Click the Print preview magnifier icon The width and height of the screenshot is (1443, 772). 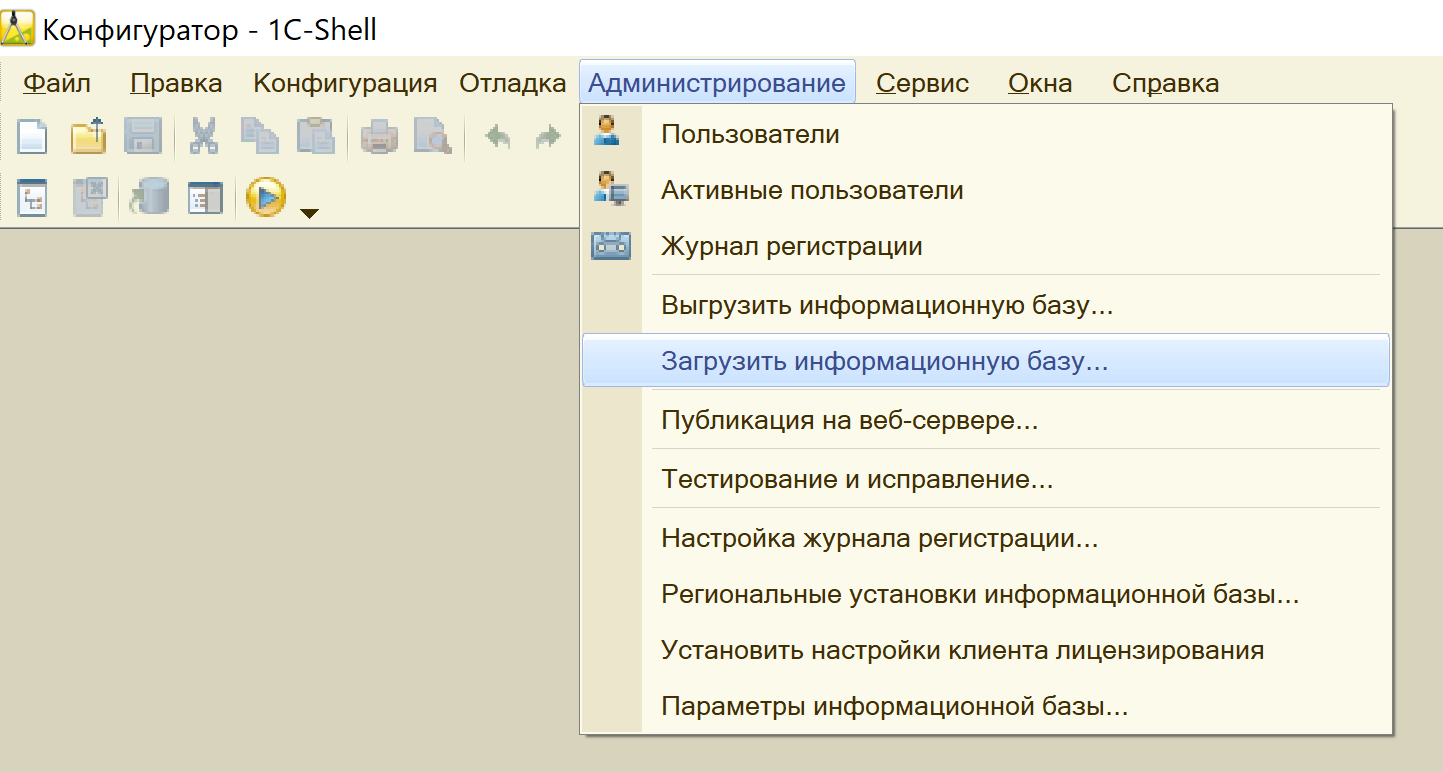pos(433,136)
